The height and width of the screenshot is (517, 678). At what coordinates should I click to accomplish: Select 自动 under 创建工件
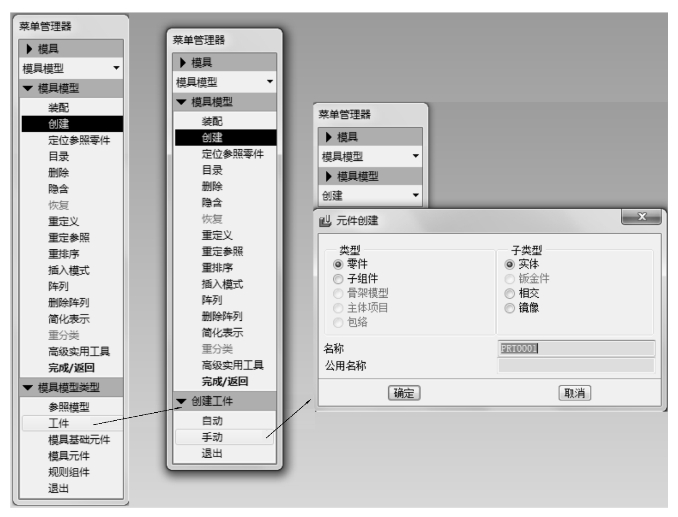[x=212, y=421]
